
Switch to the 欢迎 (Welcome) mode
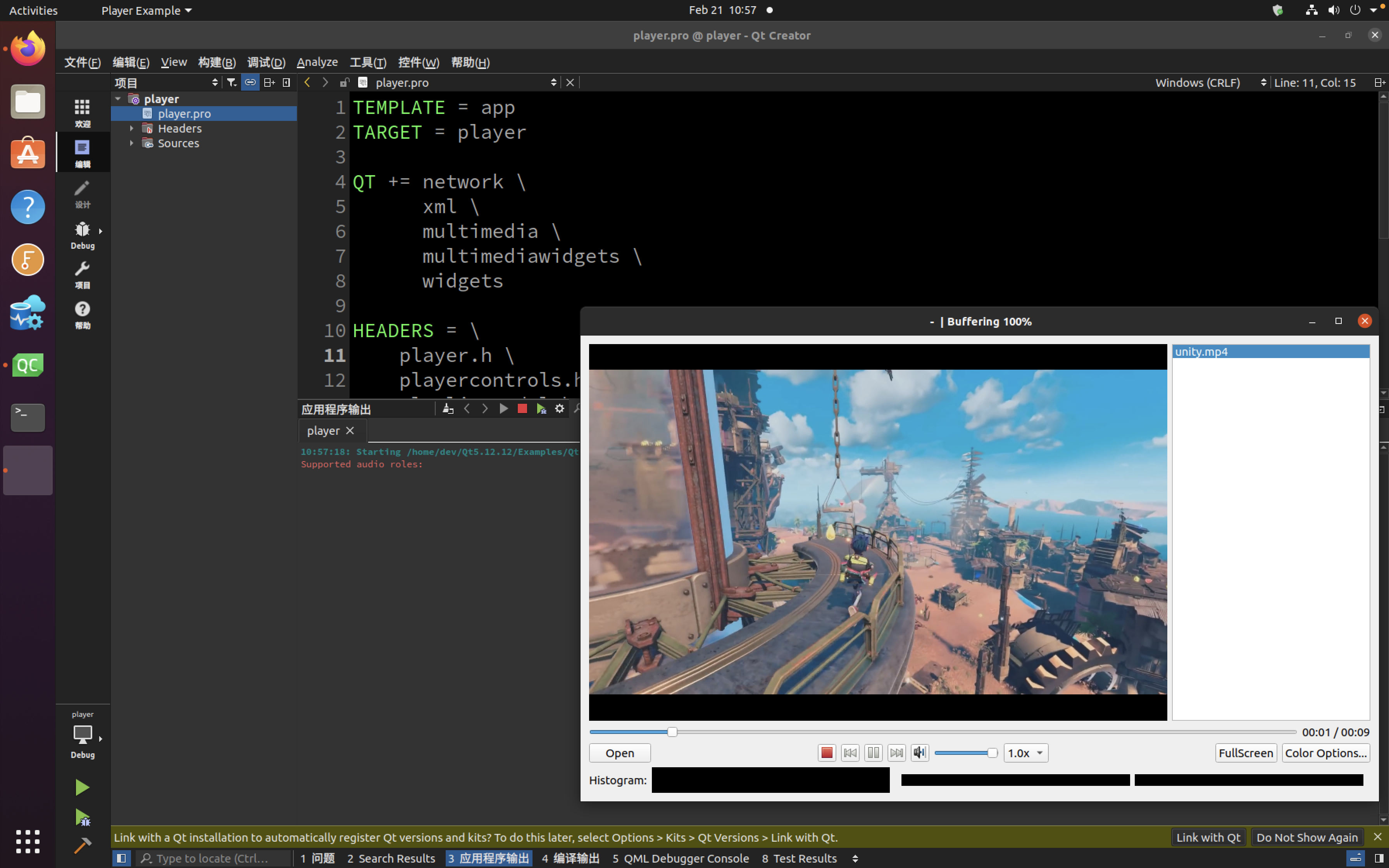pos(82,112)
